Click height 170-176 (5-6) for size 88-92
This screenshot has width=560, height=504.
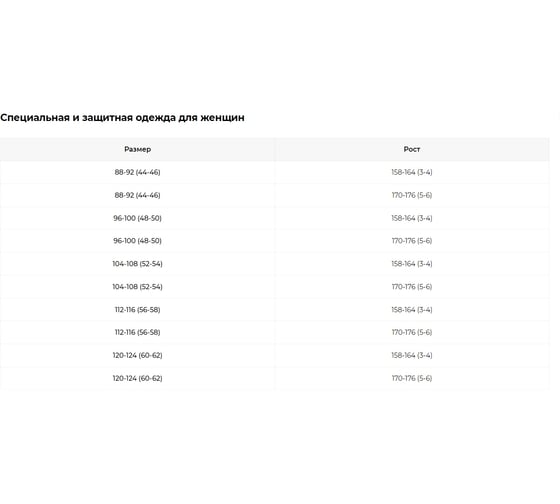(x=412, y=195)
